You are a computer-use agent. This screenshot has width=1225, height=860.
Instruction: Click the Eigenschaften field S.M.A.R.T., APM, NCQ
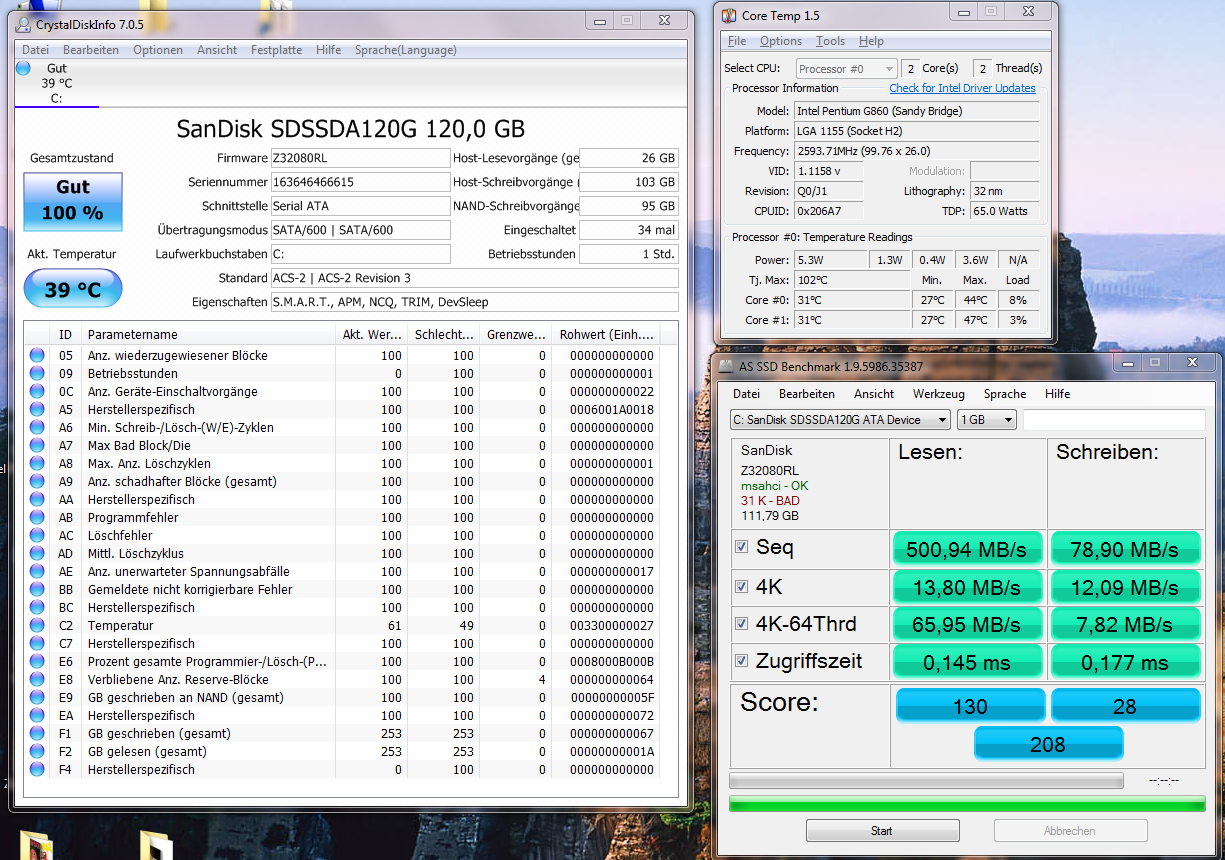pos(474,302)
